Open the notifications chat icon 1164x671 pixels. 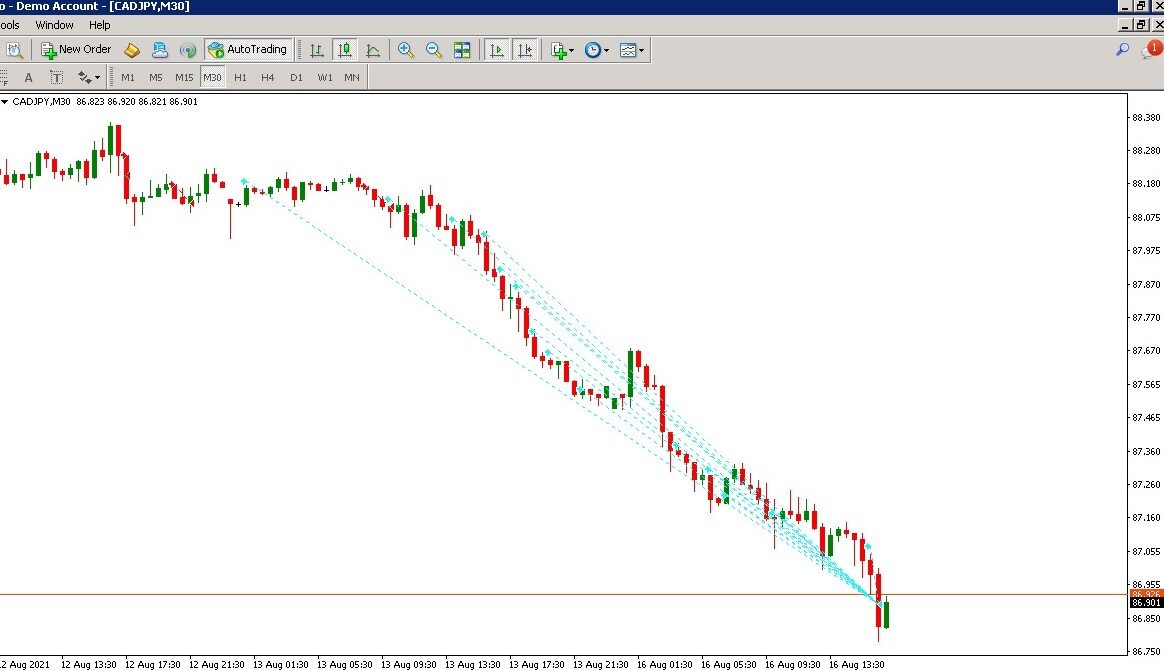[x=1151, y=50]
